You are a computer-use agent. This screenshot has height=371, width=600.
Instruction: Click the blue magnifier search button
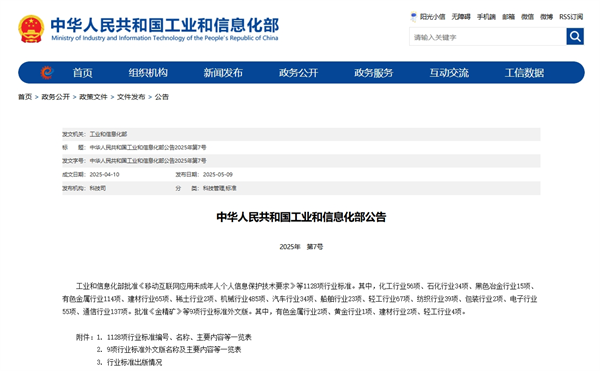[x=575, y=37]
